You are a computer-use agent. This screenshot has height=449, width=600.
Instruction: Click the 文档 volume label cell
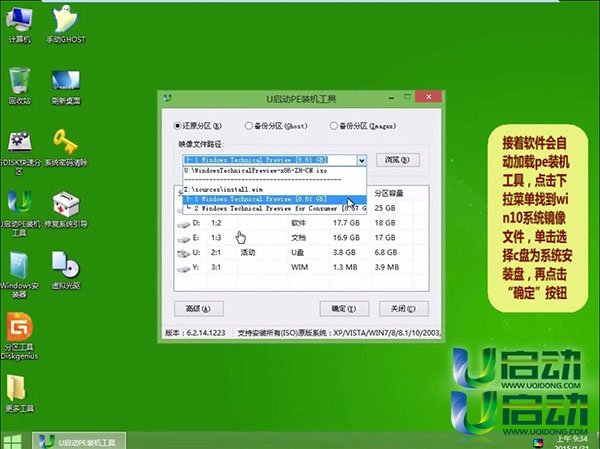tap(298, 238)
